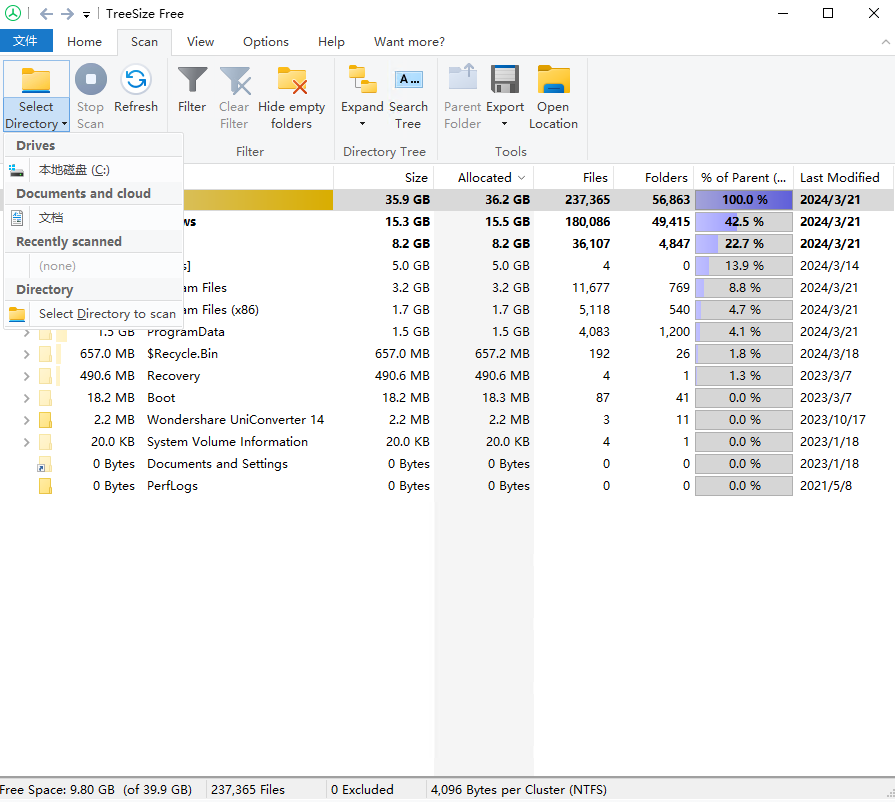895x802 pixels.
Task: Click Open Location folder icon
Action: tap(553, 81)
